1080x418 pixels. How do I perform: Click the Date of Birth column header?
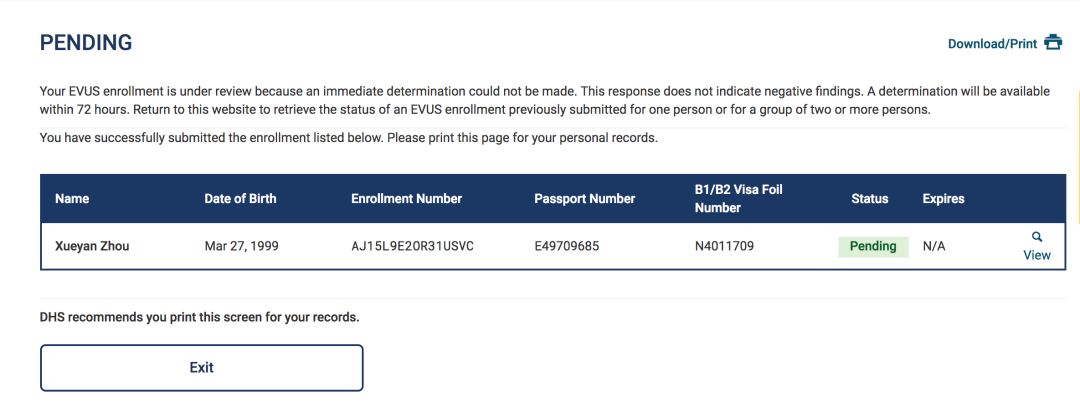coord(240,198)
